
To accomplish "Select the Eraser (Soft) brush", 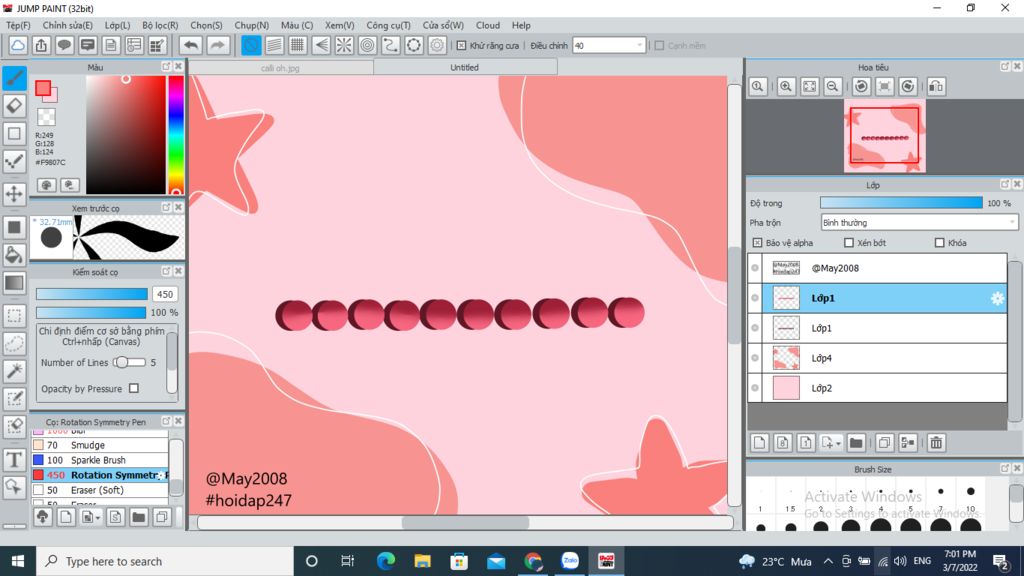I will pos(99,490).
